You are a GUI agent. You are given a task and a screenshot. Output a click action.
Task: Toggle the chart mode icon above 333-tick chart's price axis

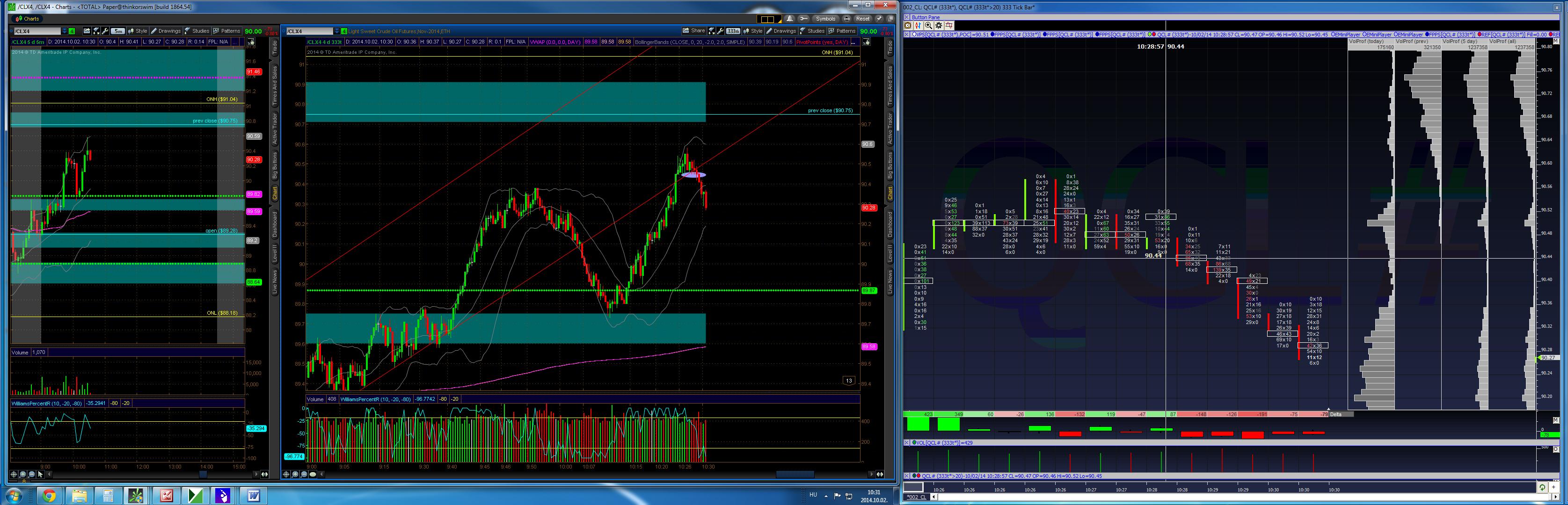click(866, 42)
